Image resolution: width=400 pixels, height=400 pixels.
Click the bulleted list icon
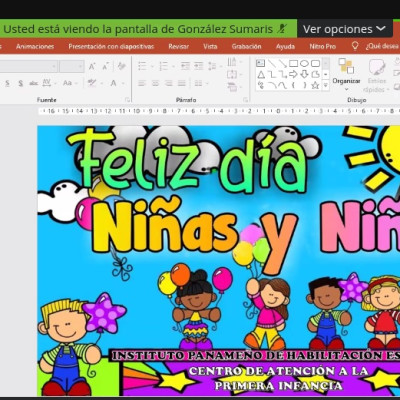(142, 66)
